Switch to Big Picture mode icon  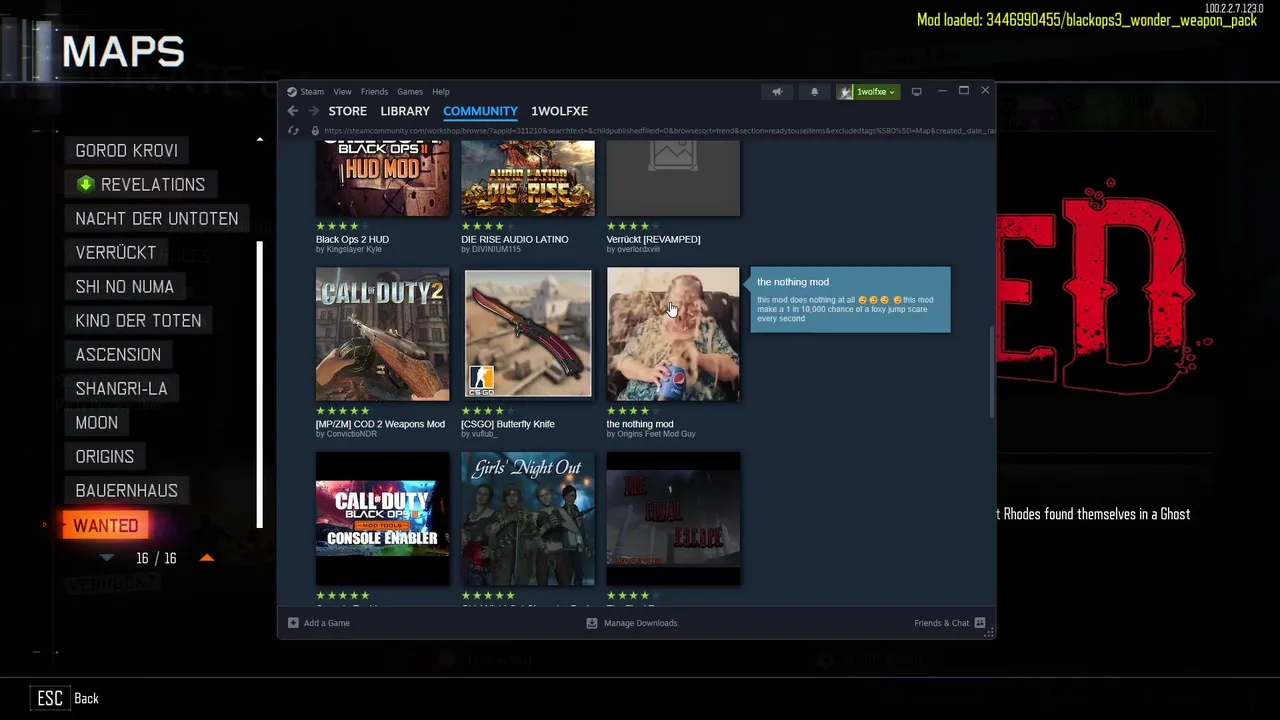[x=916, y=92]
